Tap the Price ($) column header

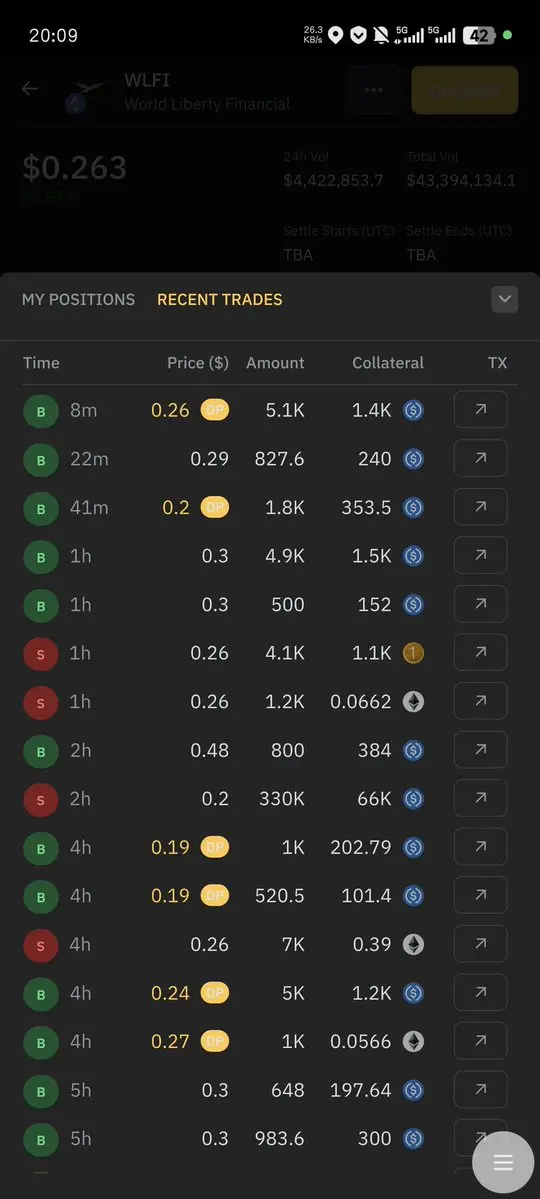coord(198,362)
